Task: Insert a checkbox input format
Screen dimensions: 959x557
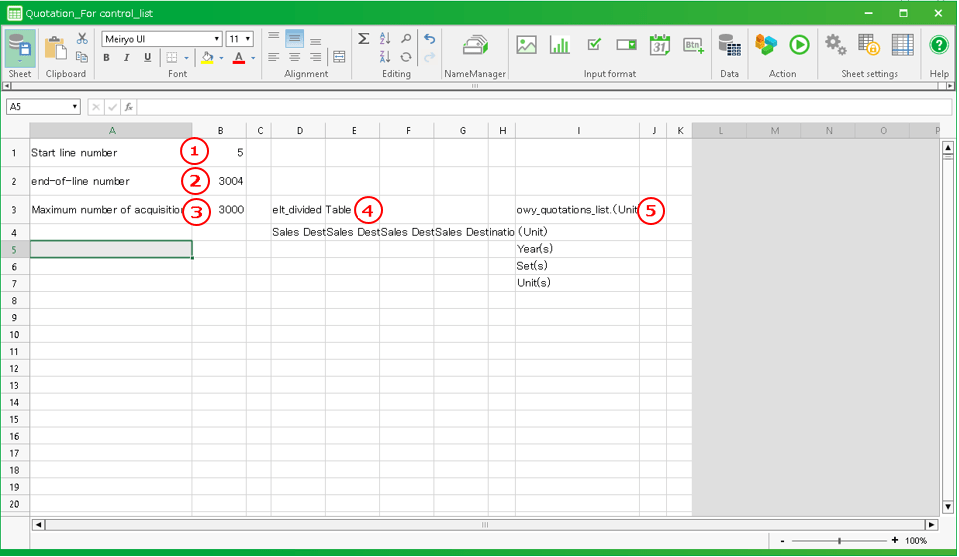Action: [x=594, y=45]
